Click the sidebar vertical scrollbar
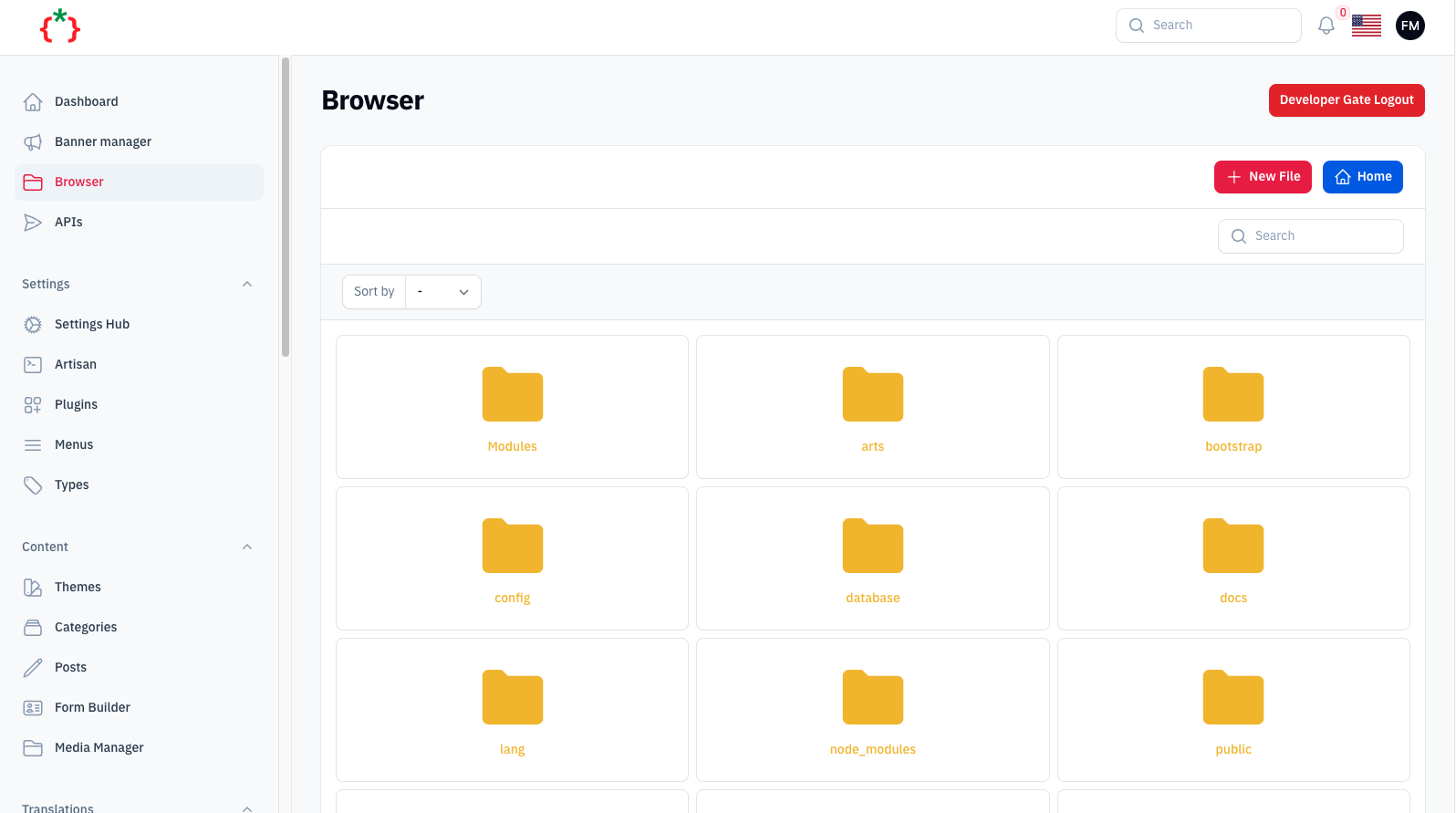The width and height of the screenshot is (1456, 813). pyautogui.click(x=286, y=207)
